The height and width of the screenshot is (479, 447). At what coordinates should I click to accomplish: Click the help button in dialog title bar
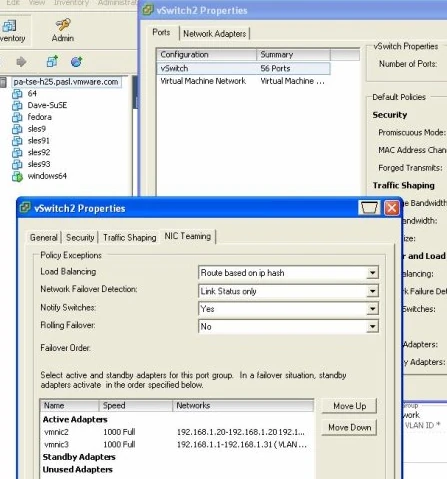(369, 208)
